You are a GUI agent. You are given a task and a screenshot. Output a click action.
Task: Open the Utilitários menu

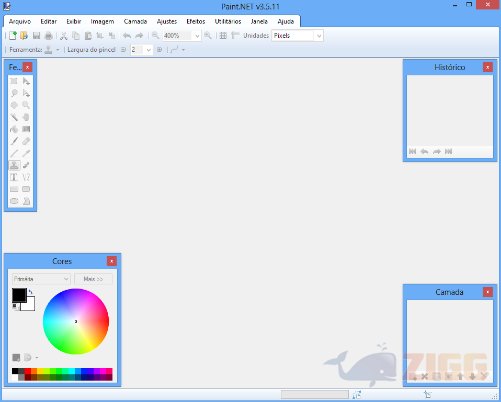(228, 21)
